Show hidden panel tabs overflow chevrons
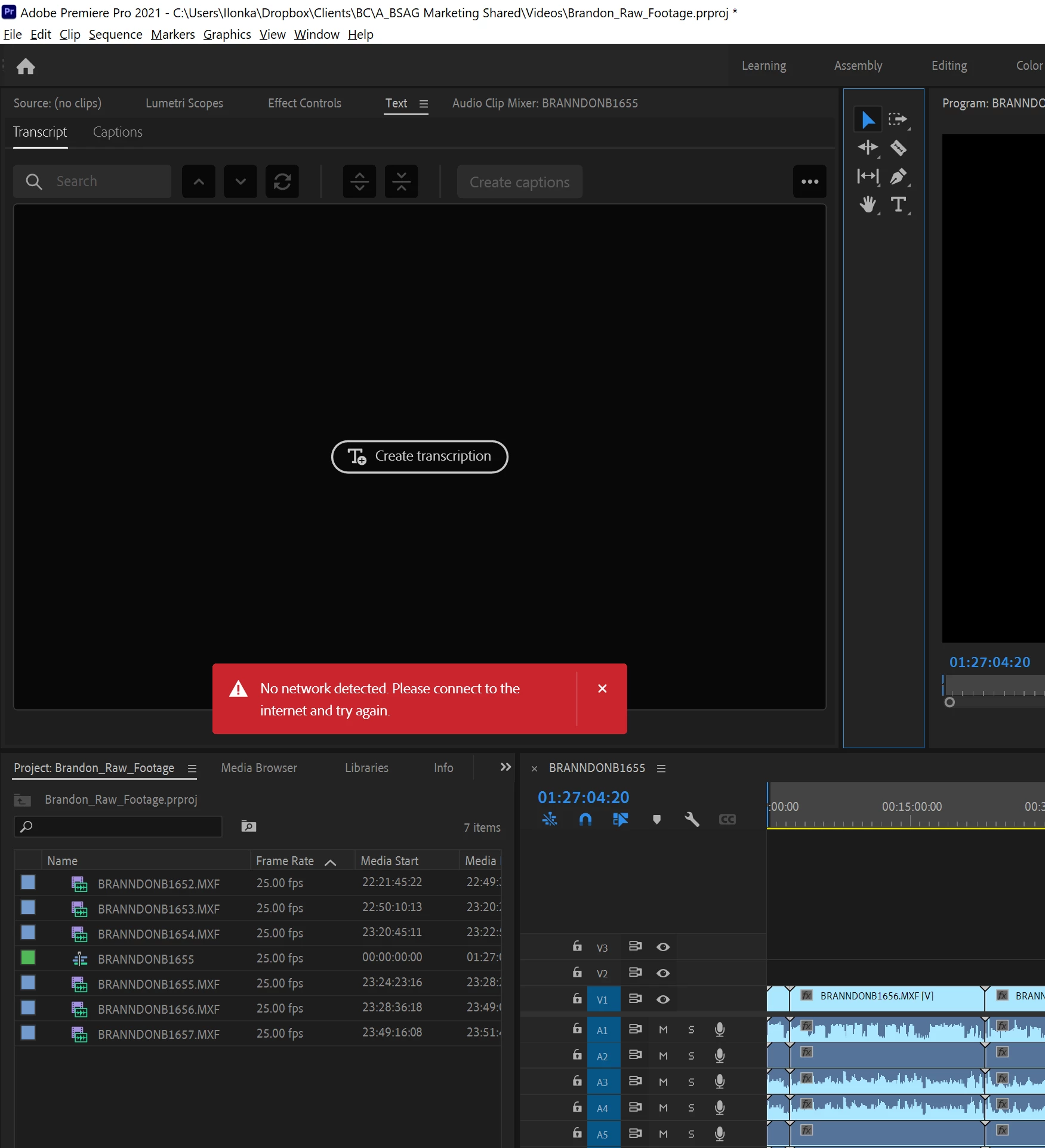Image resolution: width=1045 pixels, height=1148 pixels. (x=505, y=767)
